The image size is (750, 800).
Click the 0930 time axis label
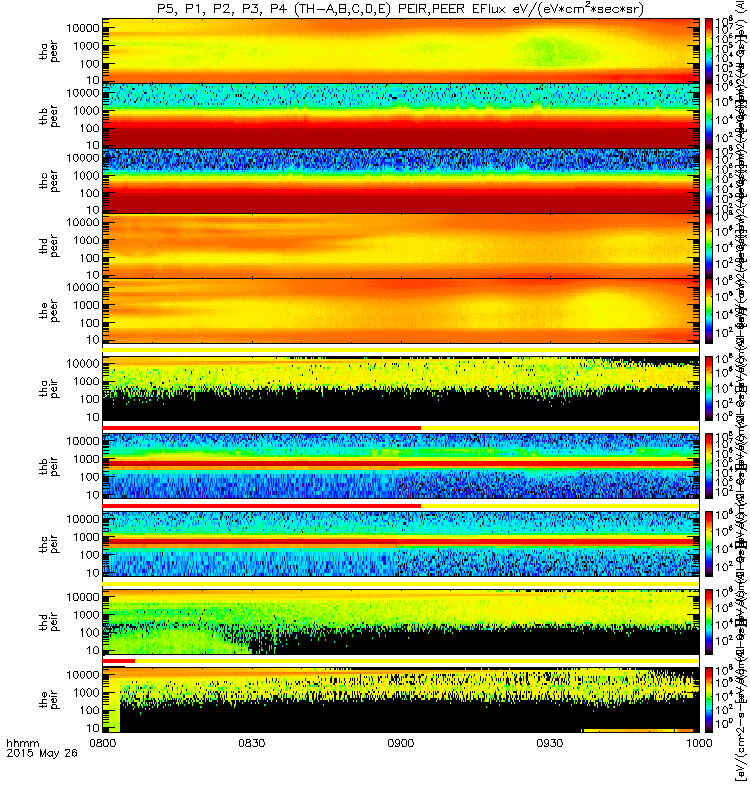549,743
